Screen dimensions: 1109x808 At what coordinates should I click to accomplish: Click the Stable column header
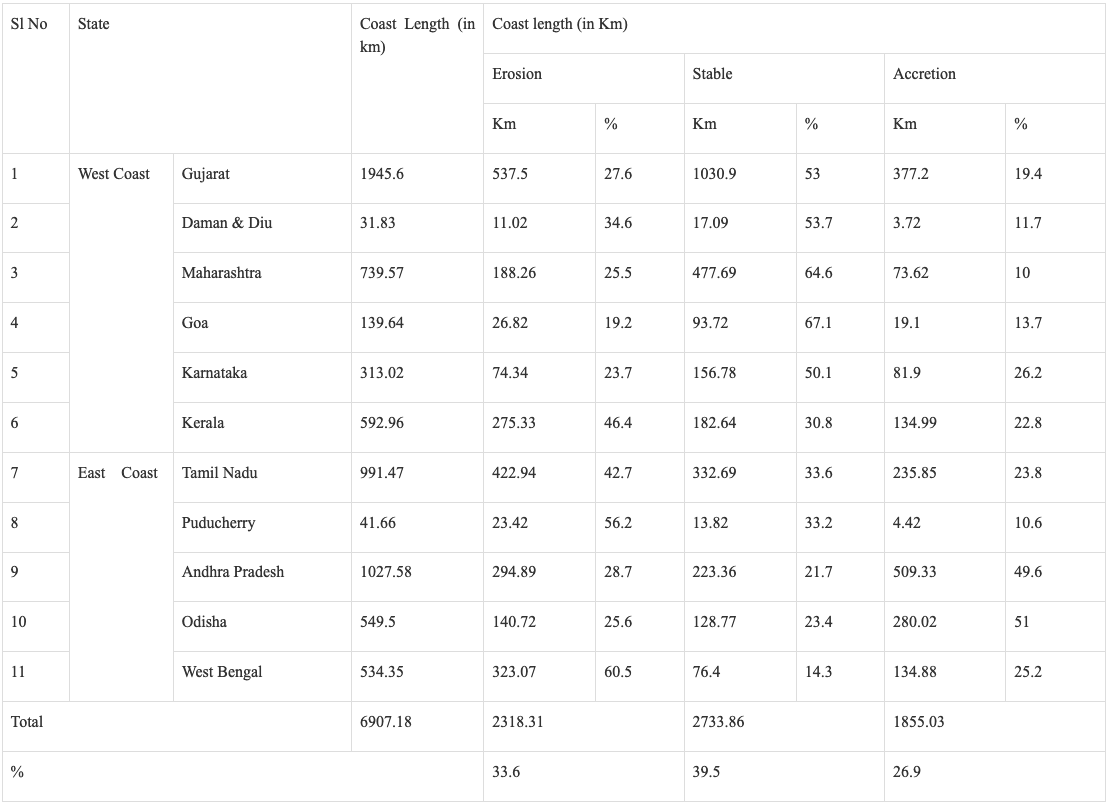(x=712, y=74)
